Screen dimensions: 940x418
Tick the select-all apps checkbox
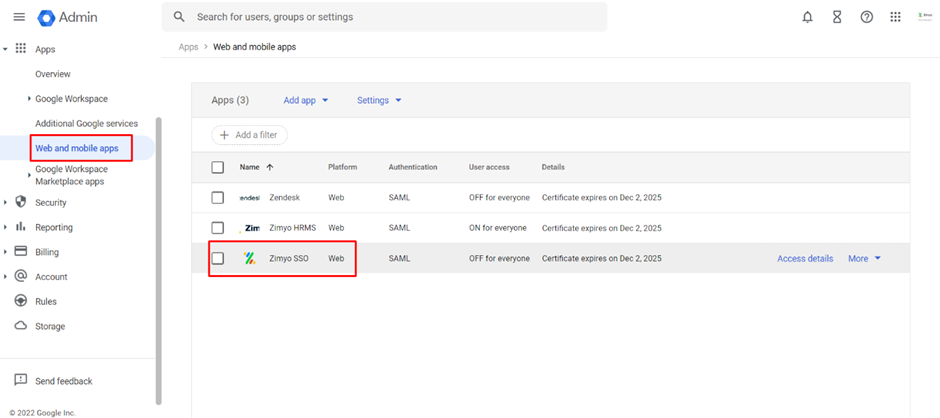click(218, 167)
